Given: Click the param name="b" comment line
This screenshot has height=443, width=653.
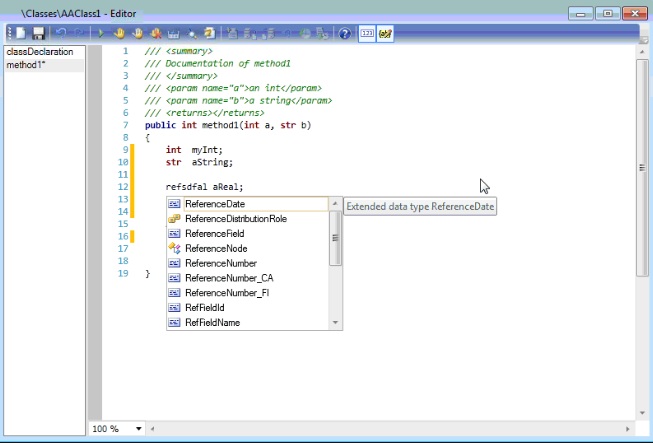Looking at the screenshot, I should pyautogui.click(x=238, y=101).
